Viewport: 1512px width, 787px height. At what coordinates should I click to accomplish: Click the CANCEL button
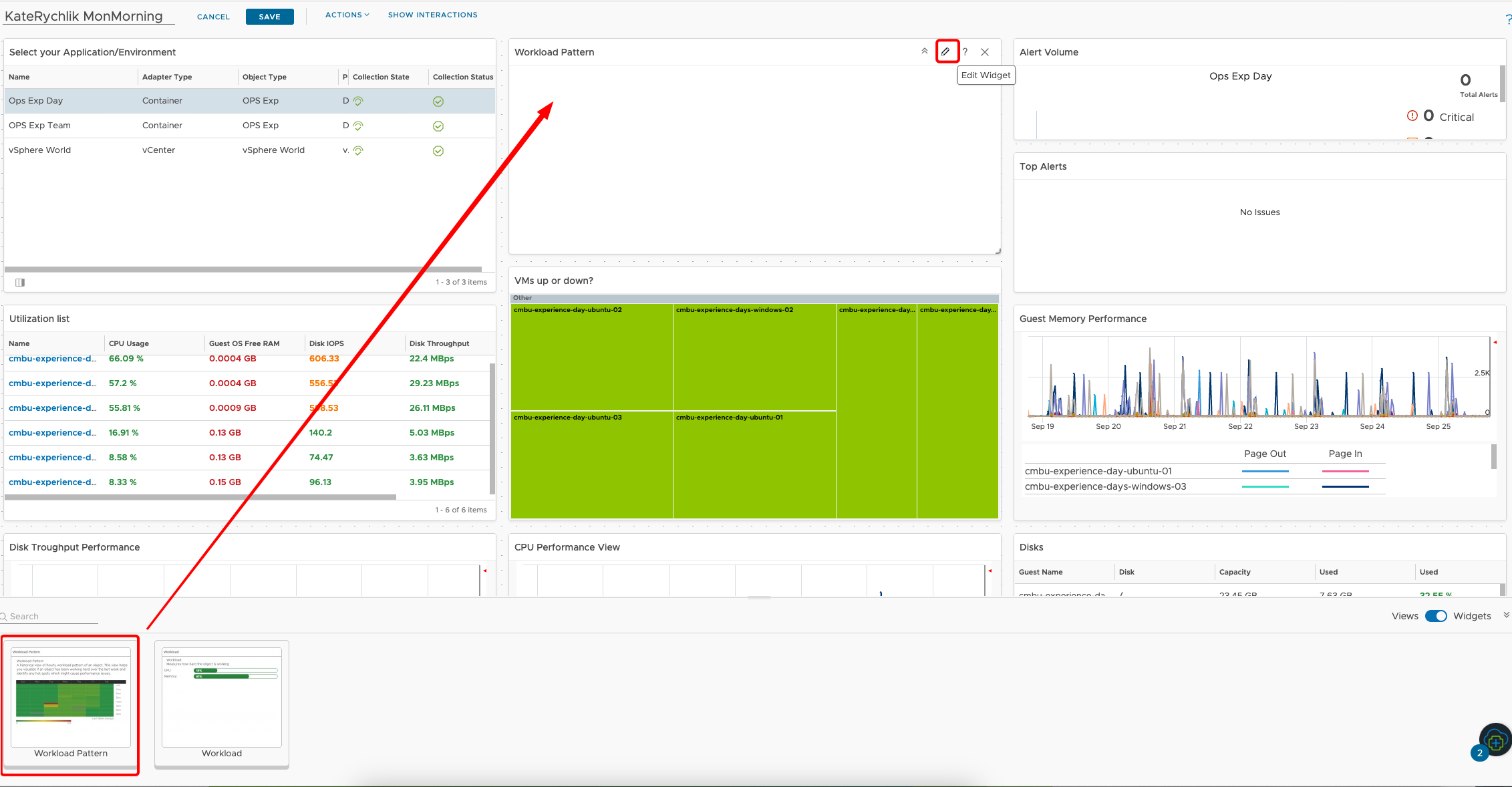(212, 16)
